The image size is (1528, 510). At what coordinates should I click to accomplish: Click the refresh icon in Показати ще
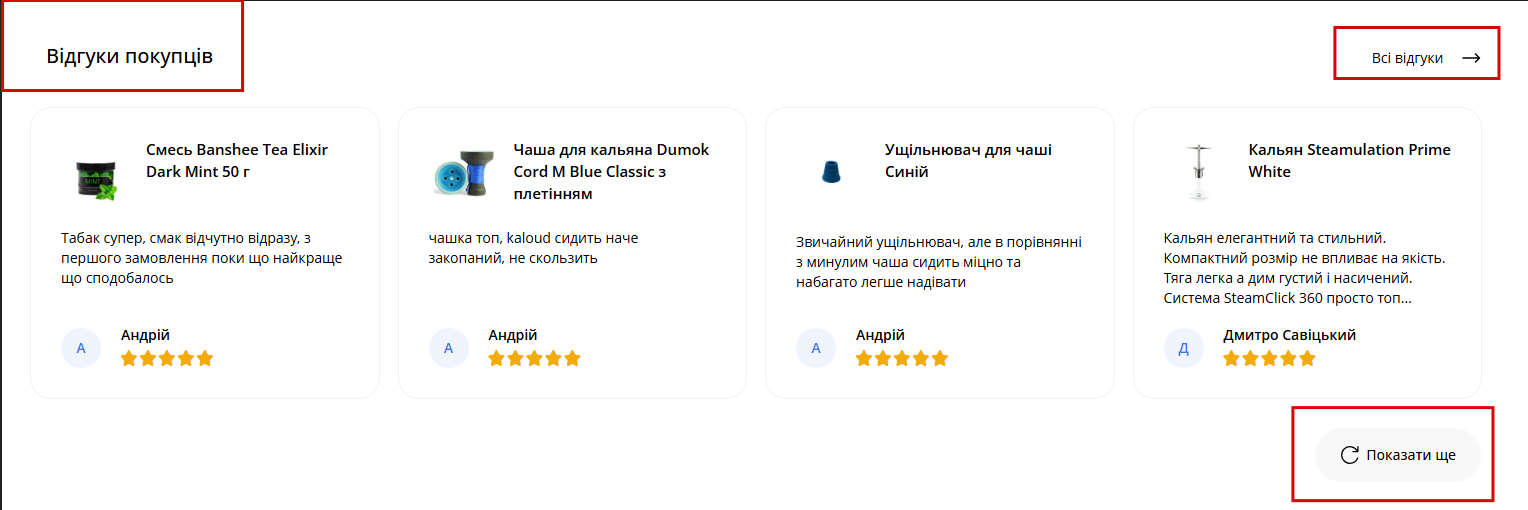click(1349, 455)
